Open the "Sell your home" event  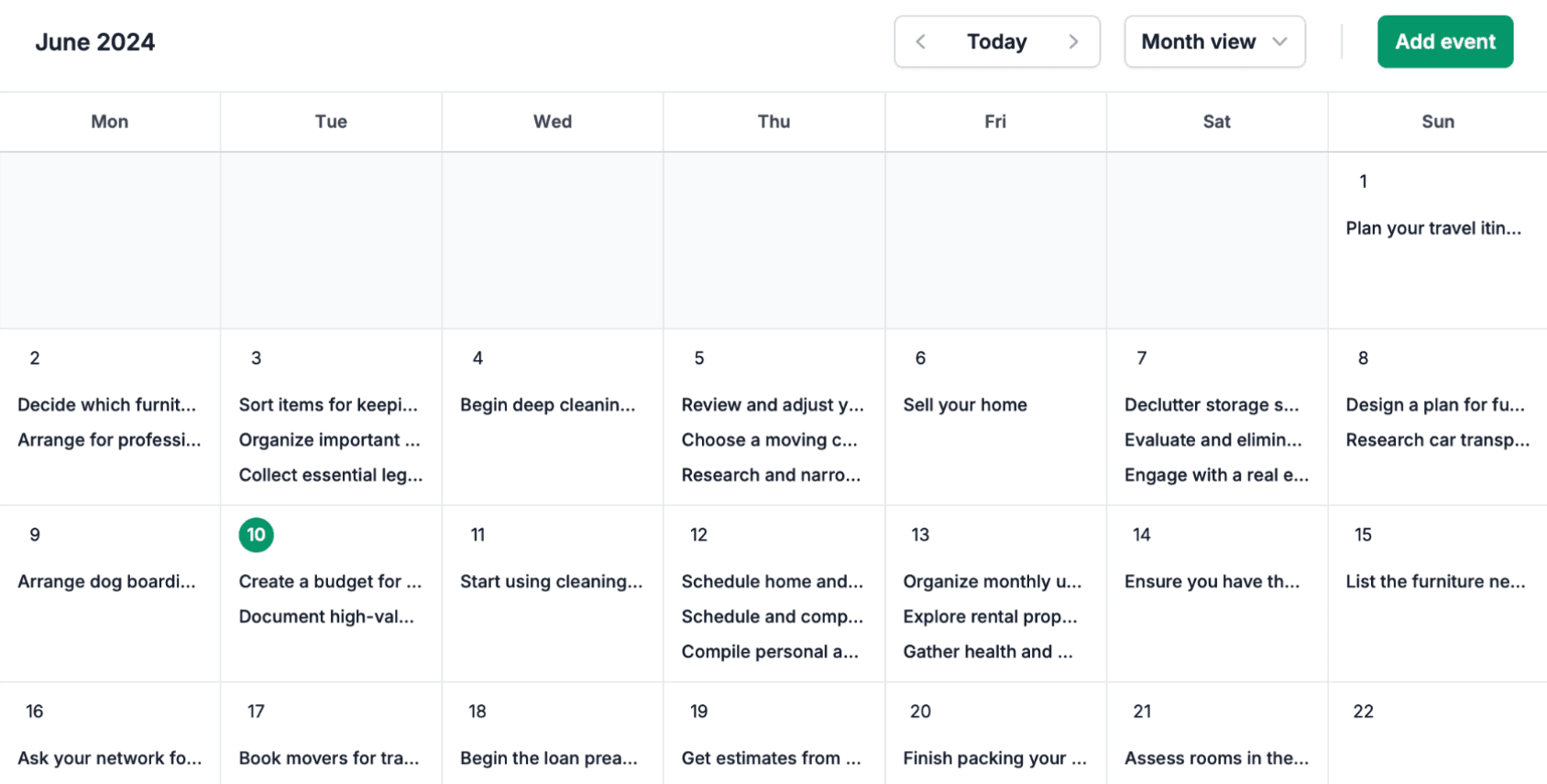pyautogui.click(x=965, y=405)
